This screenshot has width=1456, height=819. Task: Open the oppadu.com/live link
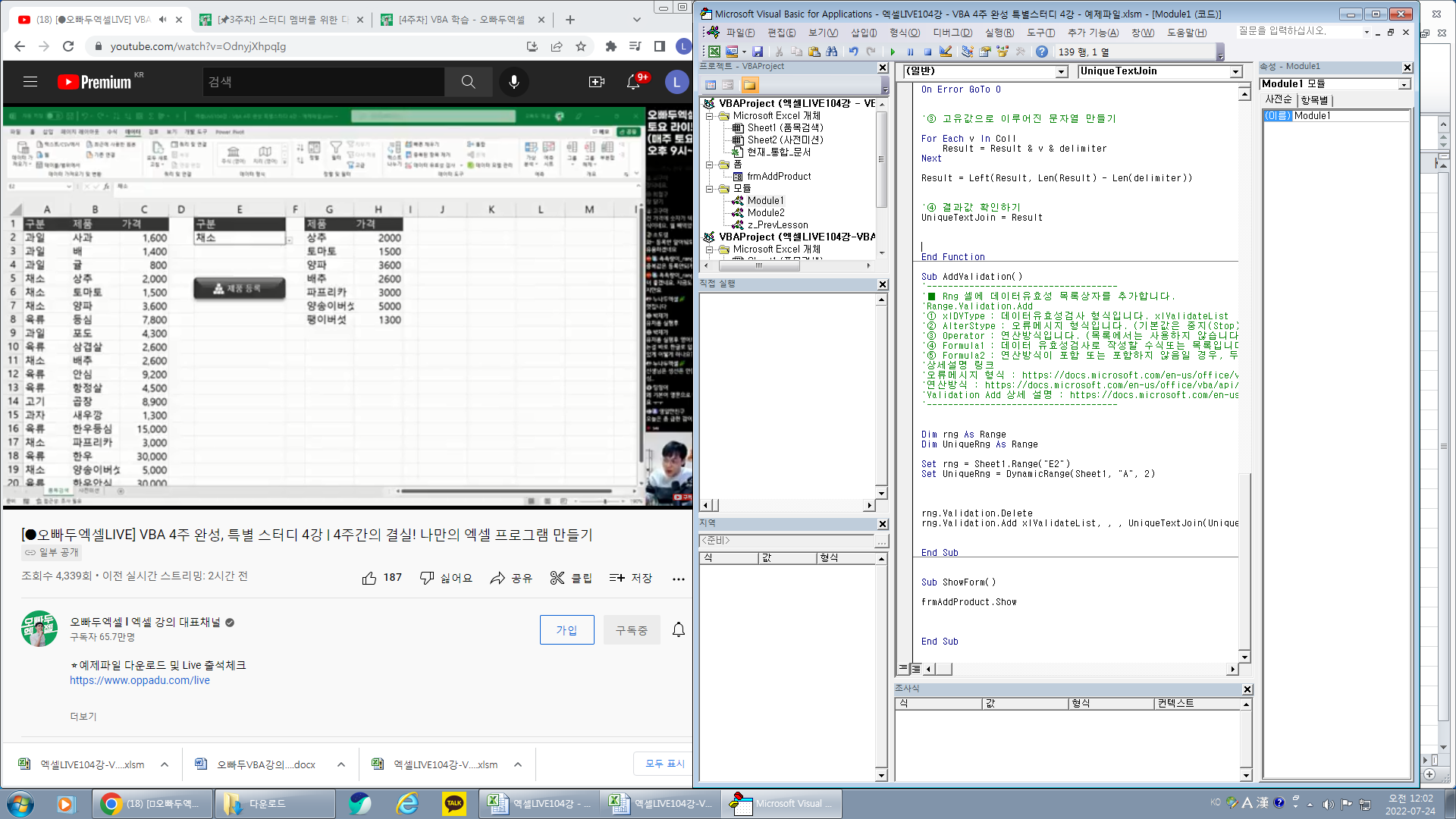[140, 680]
